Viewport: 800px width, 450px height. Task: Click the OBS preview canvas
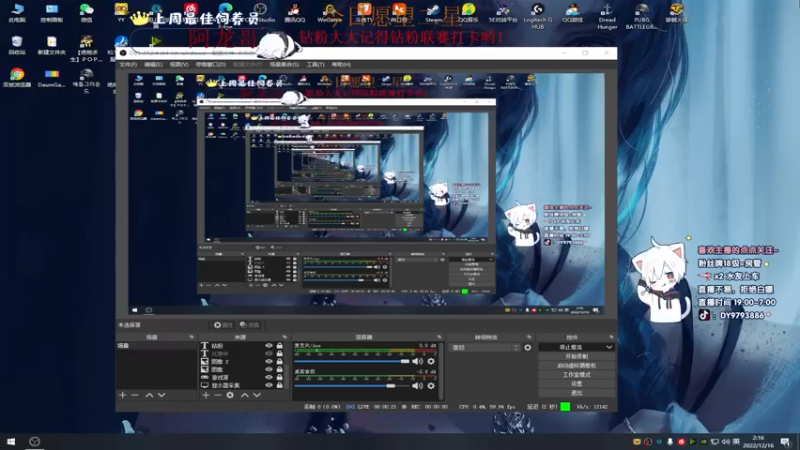[366, 194]
